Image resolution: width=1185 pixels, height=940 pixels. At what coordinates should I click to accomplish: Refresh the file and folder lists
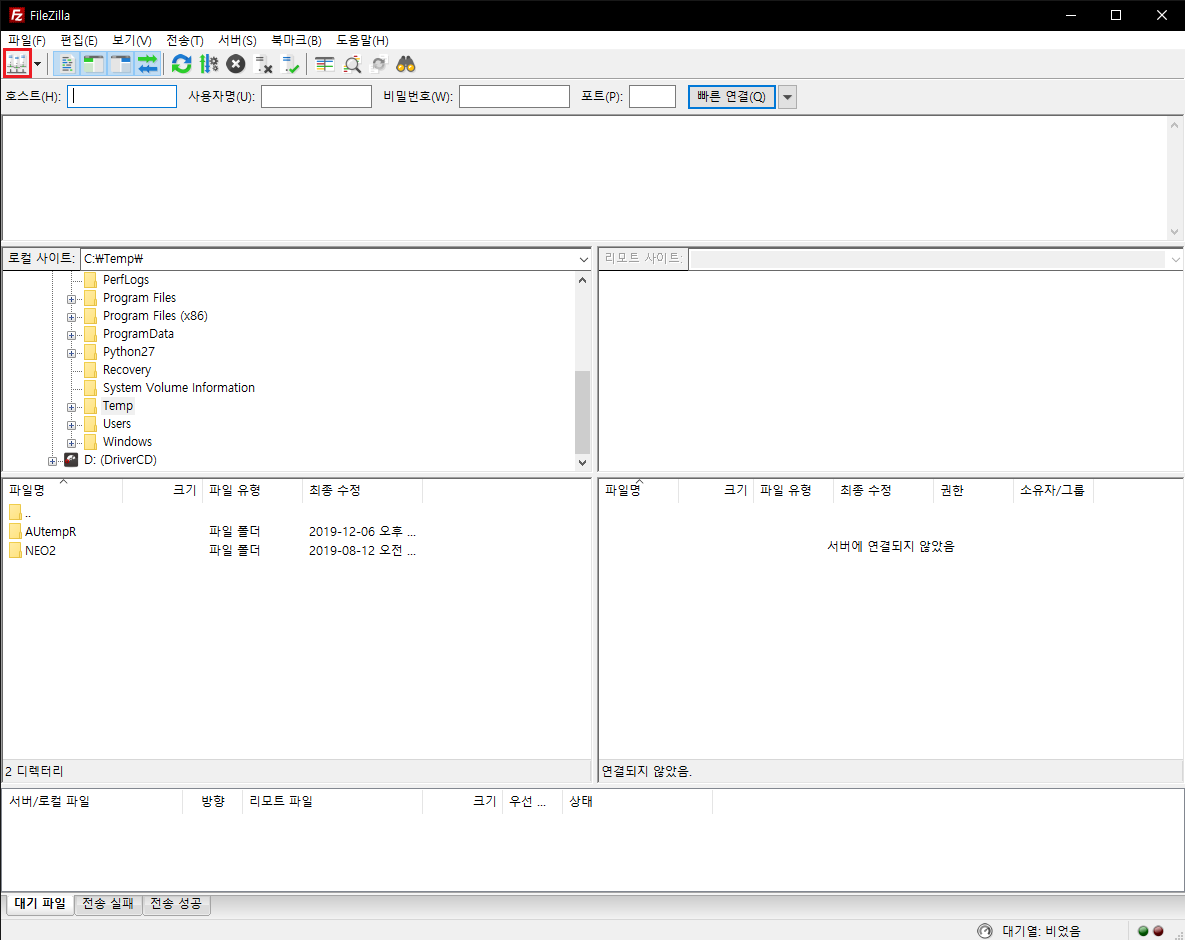181,64
